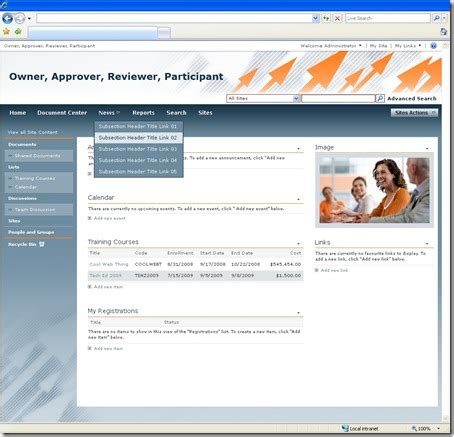Click the Home page toolbar icon
This screenshot has height=437, width=454.
pos(443,32)
